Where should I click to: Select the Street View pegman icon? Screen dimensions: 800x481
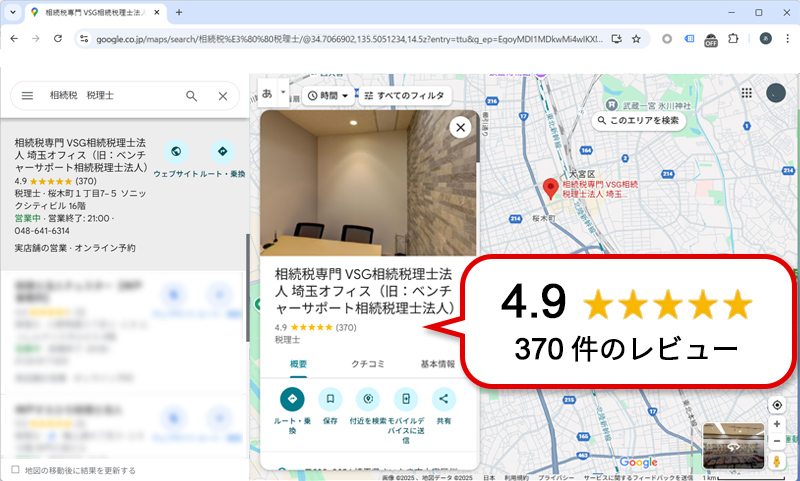click(777, 461)
